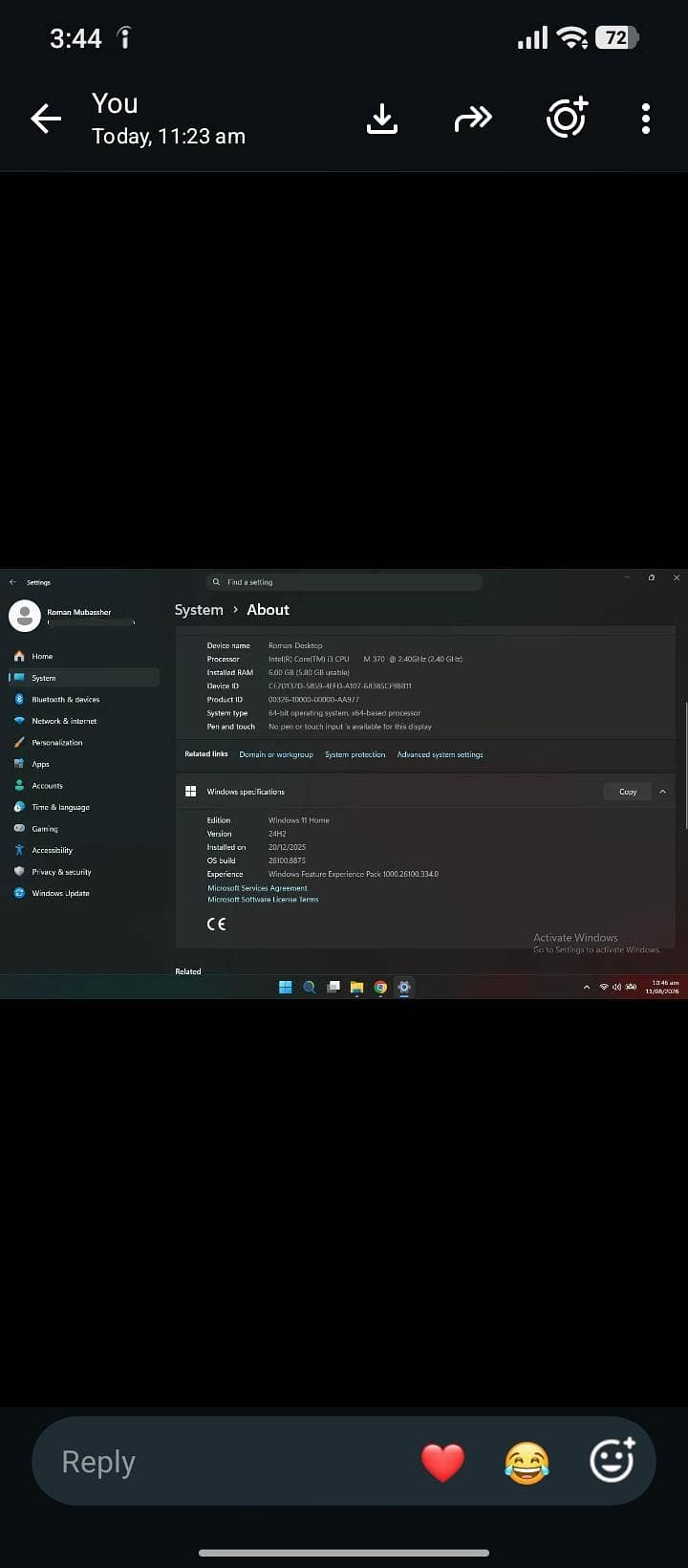688x1568 pixels.
Task: Click the Windows 11 Home edition text
Action: [299, 820]
